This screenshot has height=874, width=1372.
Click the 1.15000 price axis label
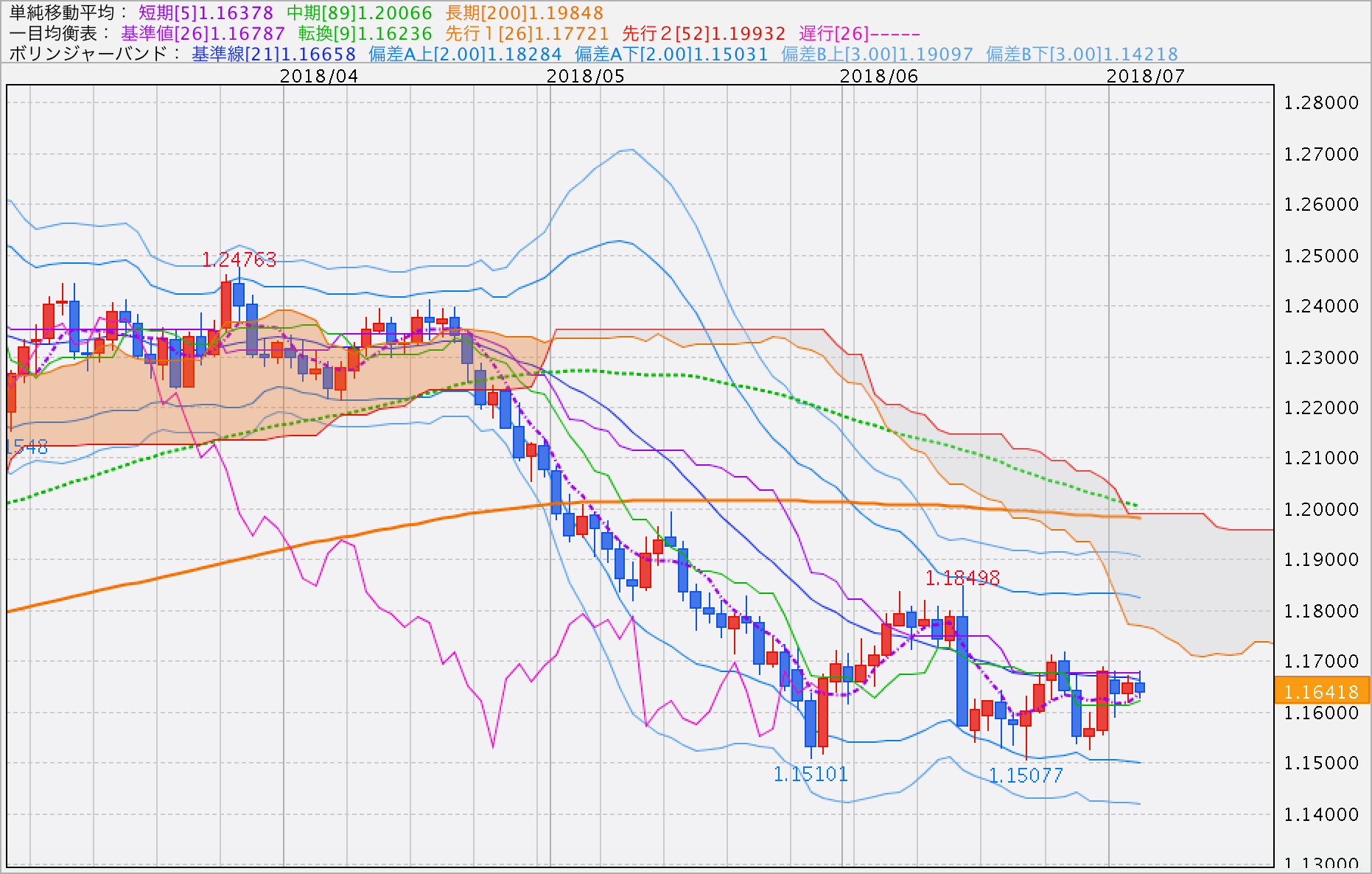tap(1321, 763)
